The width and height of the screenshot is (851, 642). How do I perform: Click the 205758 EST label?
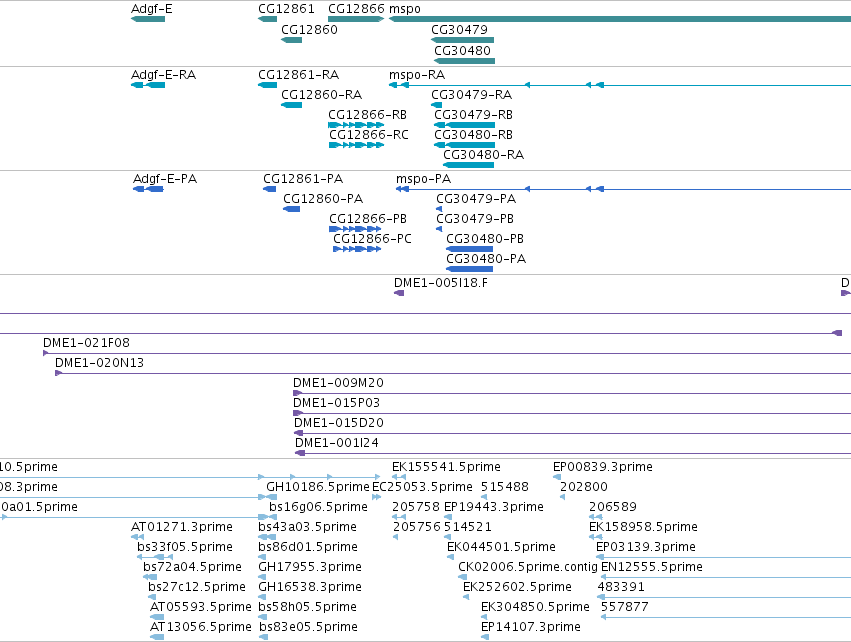point(416,507)
